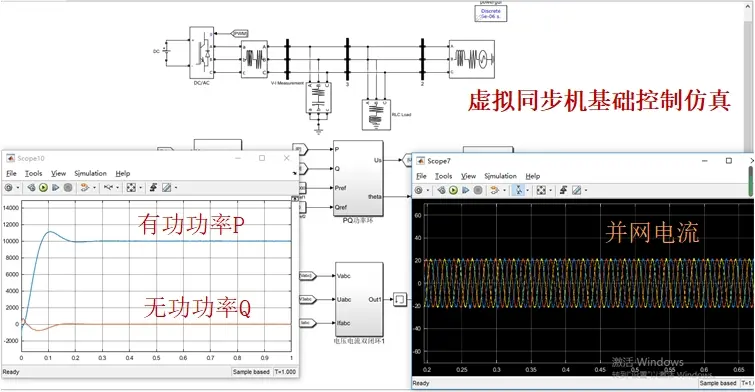Open Simulation menu in Scope10

(91, 173)
